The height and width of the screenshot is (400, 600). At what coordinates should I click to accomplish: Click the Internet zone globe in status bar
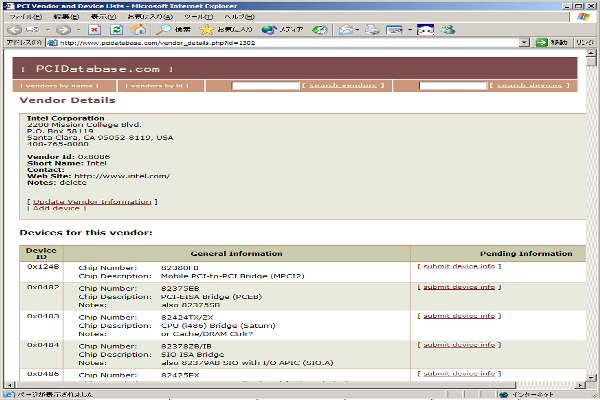point(504,395)
